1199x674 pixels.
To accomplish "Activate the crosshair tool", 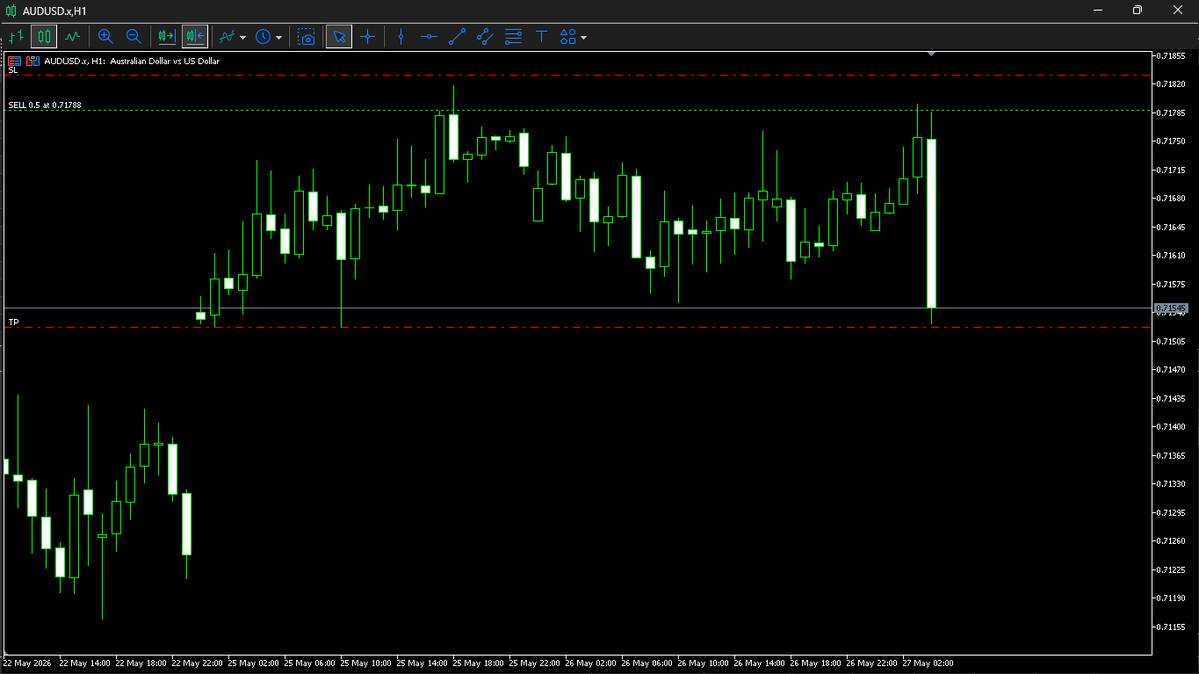I will [x=368, y=37].
